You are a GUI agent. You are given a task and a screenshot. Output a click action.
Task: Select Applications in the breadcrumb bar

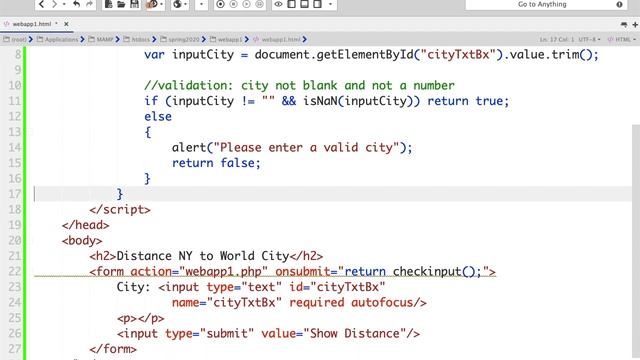pyautogui.click(x=58, y=40)
